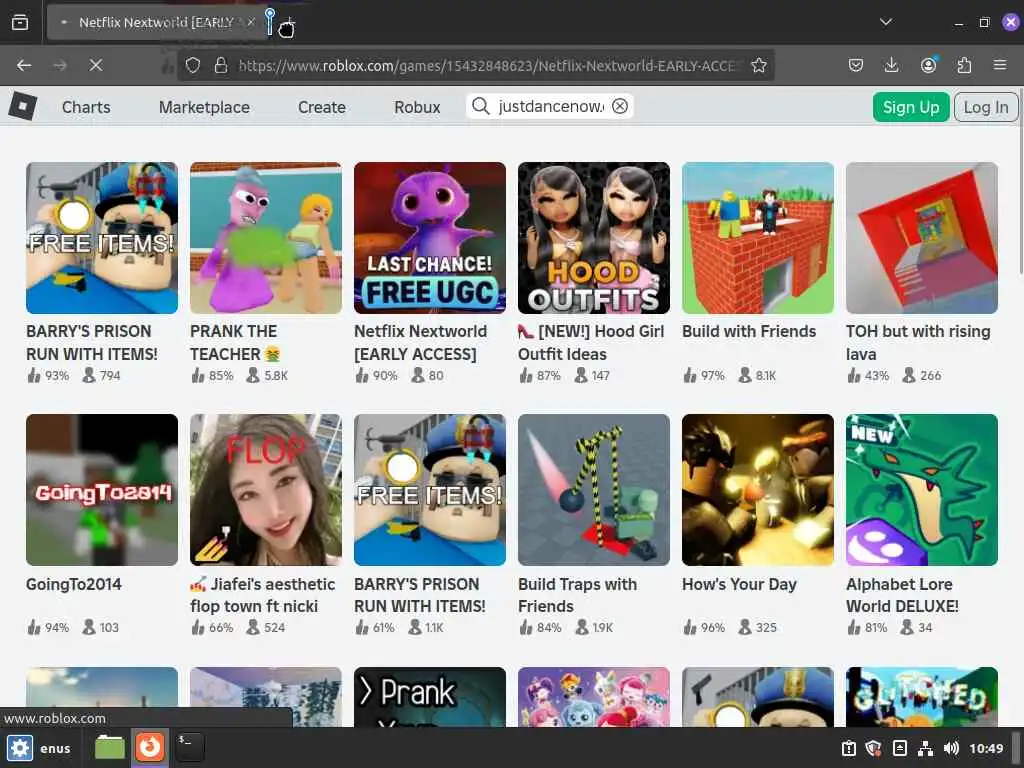The width and height of the screenshot is (1024, 768).
Task: Open the file manager folder in taskbar
Action: [x=110, y=747]
